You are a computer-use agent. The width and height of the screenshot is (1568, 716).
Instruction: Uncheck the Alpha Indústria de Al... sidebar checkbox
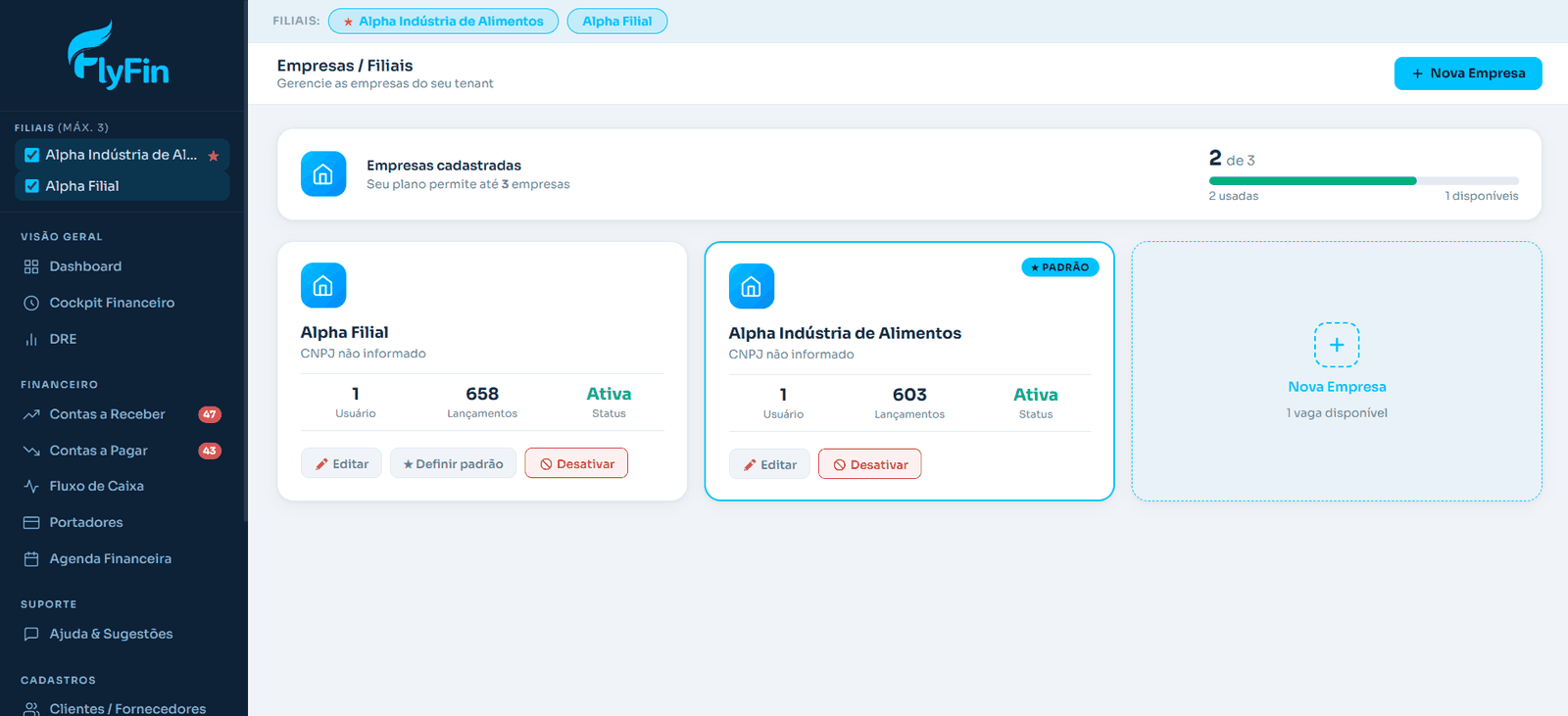tap(32, 155)
